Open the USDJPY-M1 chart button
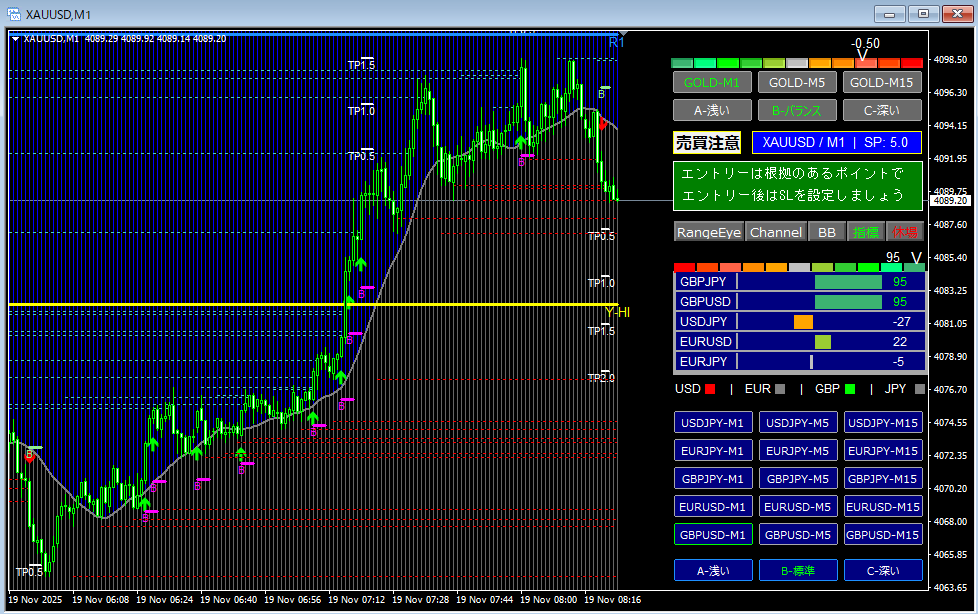Viewport: 978px width, 614px height. pos(712,423)
